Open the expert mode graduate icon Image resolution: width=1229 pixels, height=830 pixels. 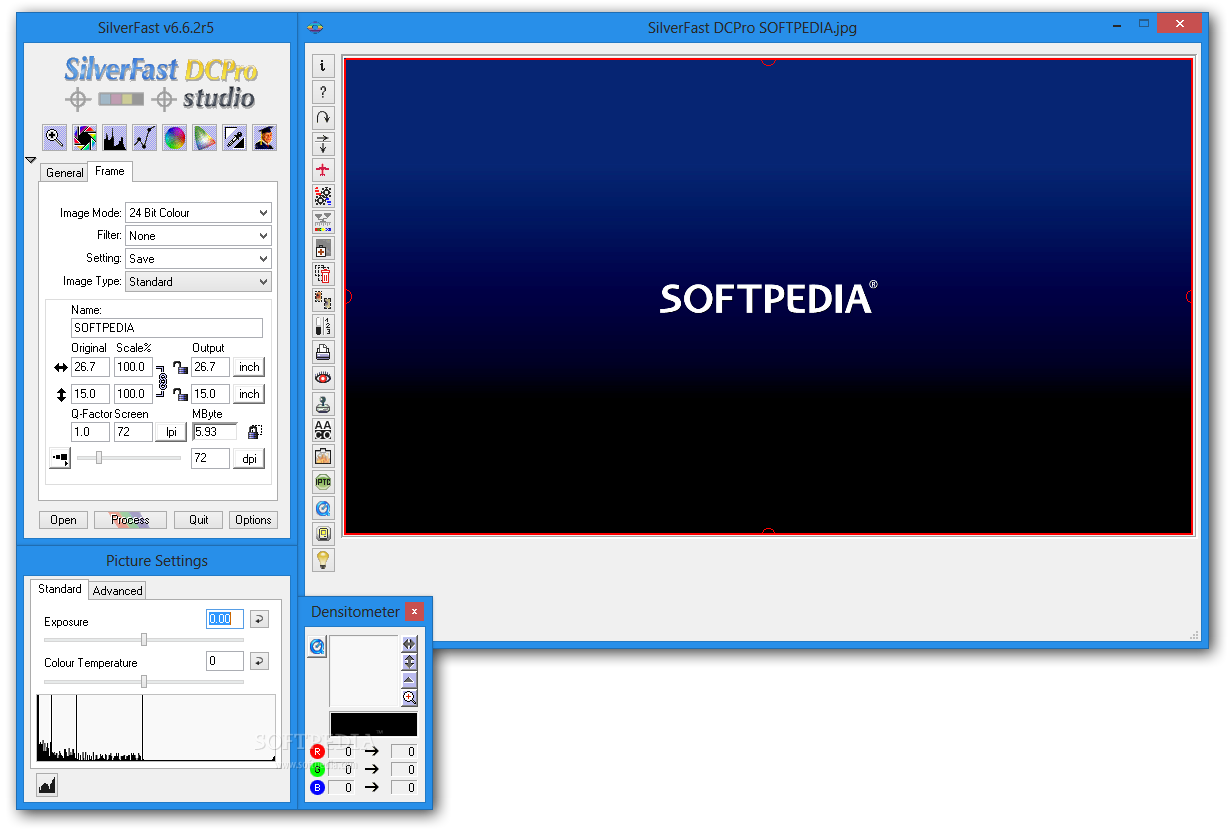click(265, 138)
